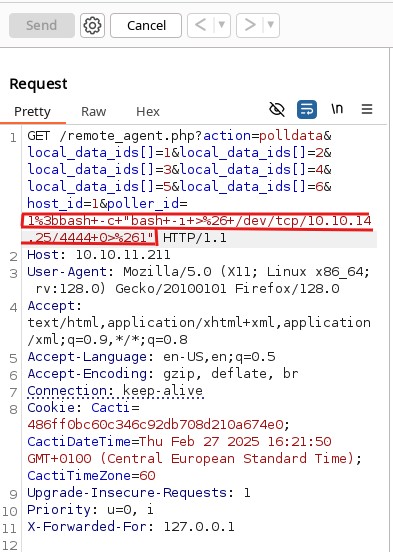Screen dimensions: 393x552
Task: Toggle hide non-printable characters eye icon
Action: pyautogui.click(x=277, y=109)
